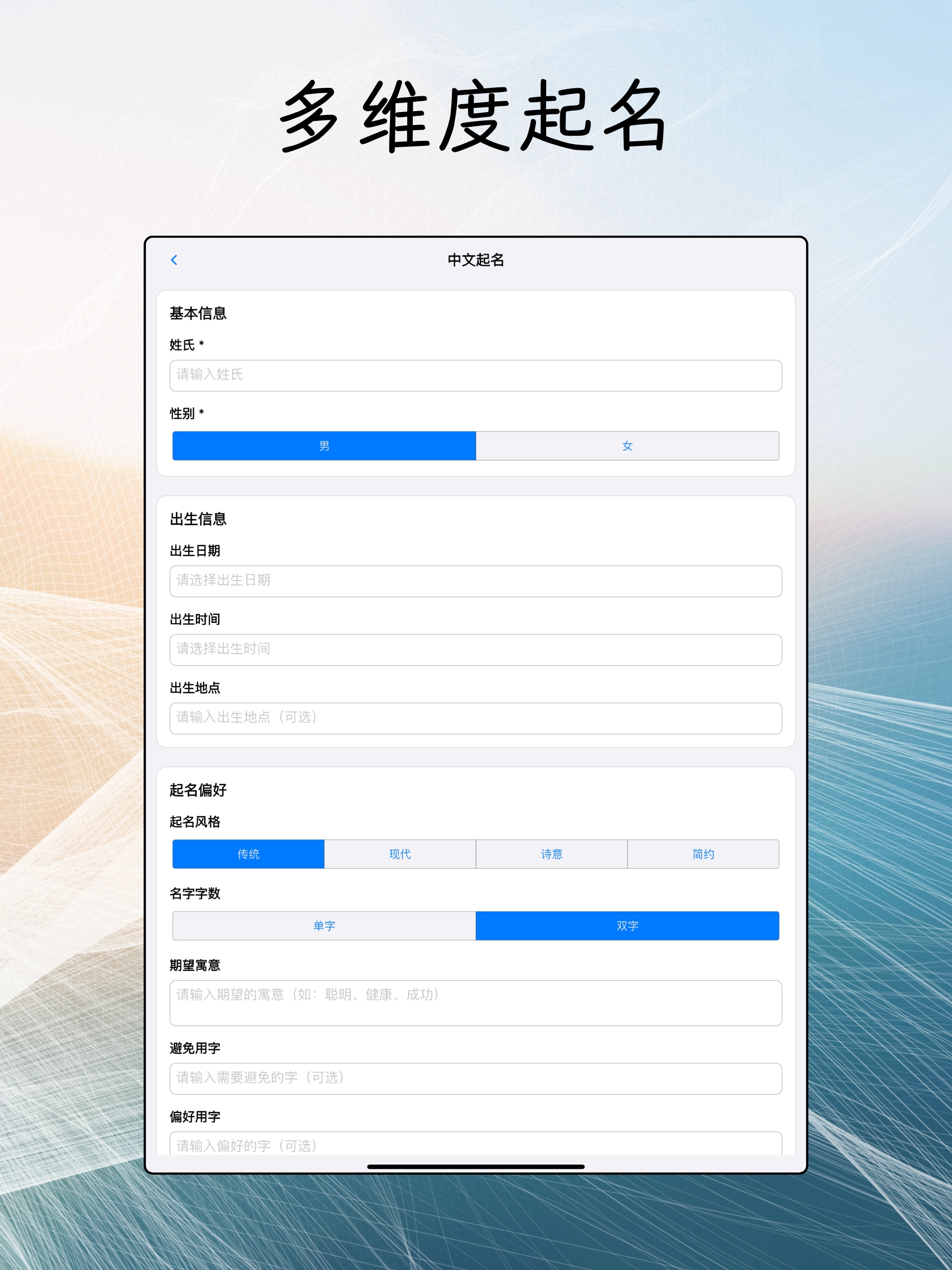Focus the 出生地点 birthplace input
The image size is (952, 1270).
tap(476, 718)
